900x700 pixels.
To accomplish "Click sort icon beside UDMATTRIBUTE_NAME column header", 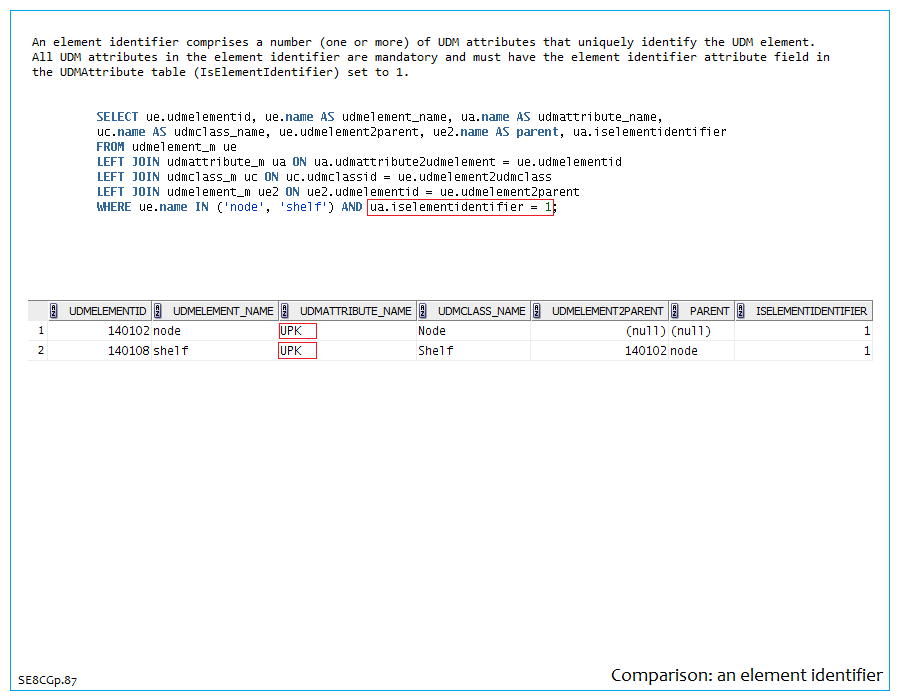I will (285, 311).
